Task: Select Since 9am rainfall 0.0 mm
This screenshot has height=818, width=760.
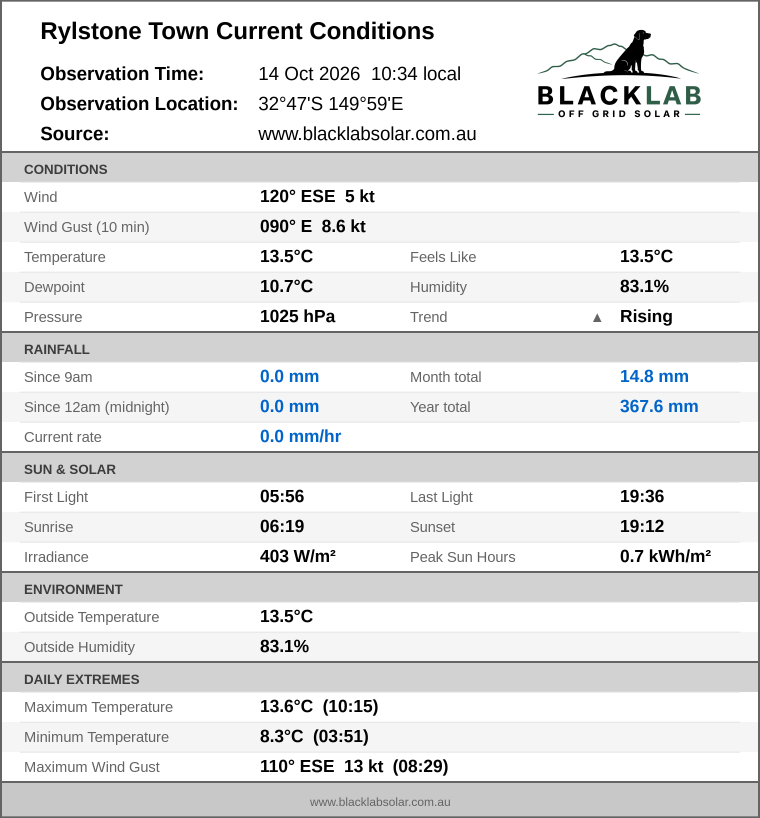Action: 289,377
